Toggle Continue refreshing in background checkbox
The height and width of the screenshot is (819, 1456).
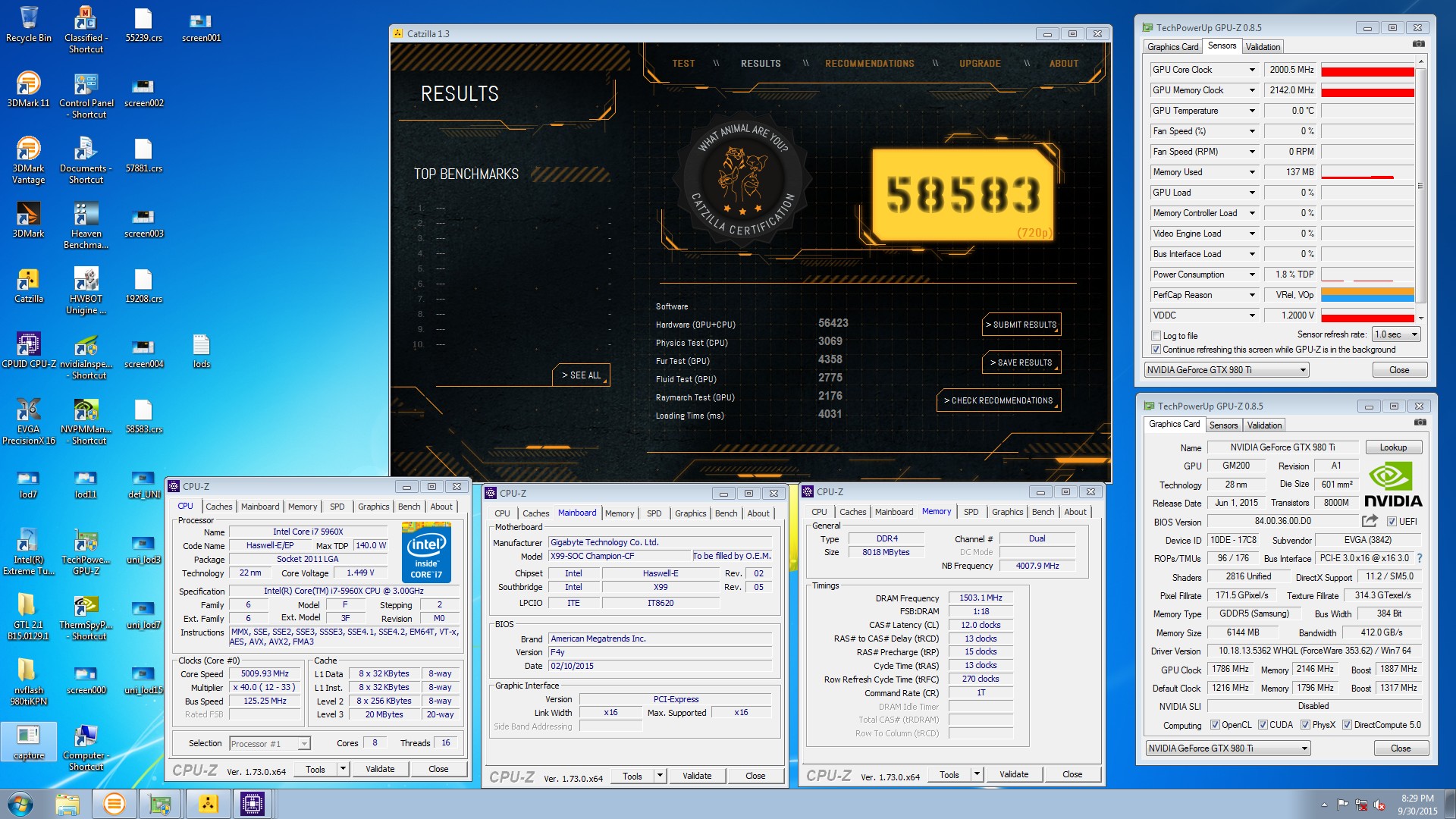1156,350
